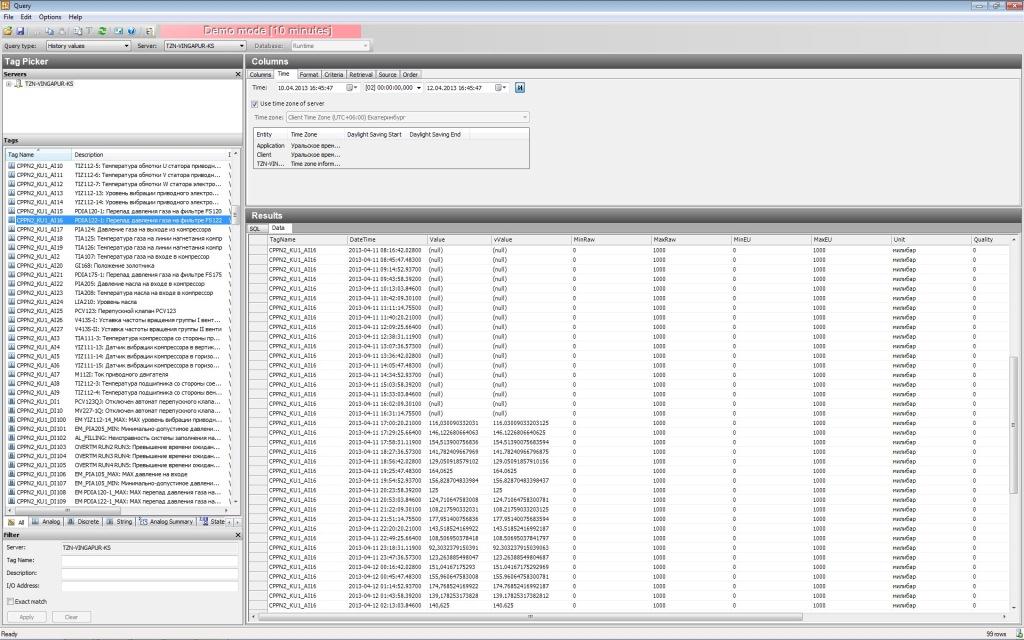Click the Tag Name filter input field

point(150,561)
